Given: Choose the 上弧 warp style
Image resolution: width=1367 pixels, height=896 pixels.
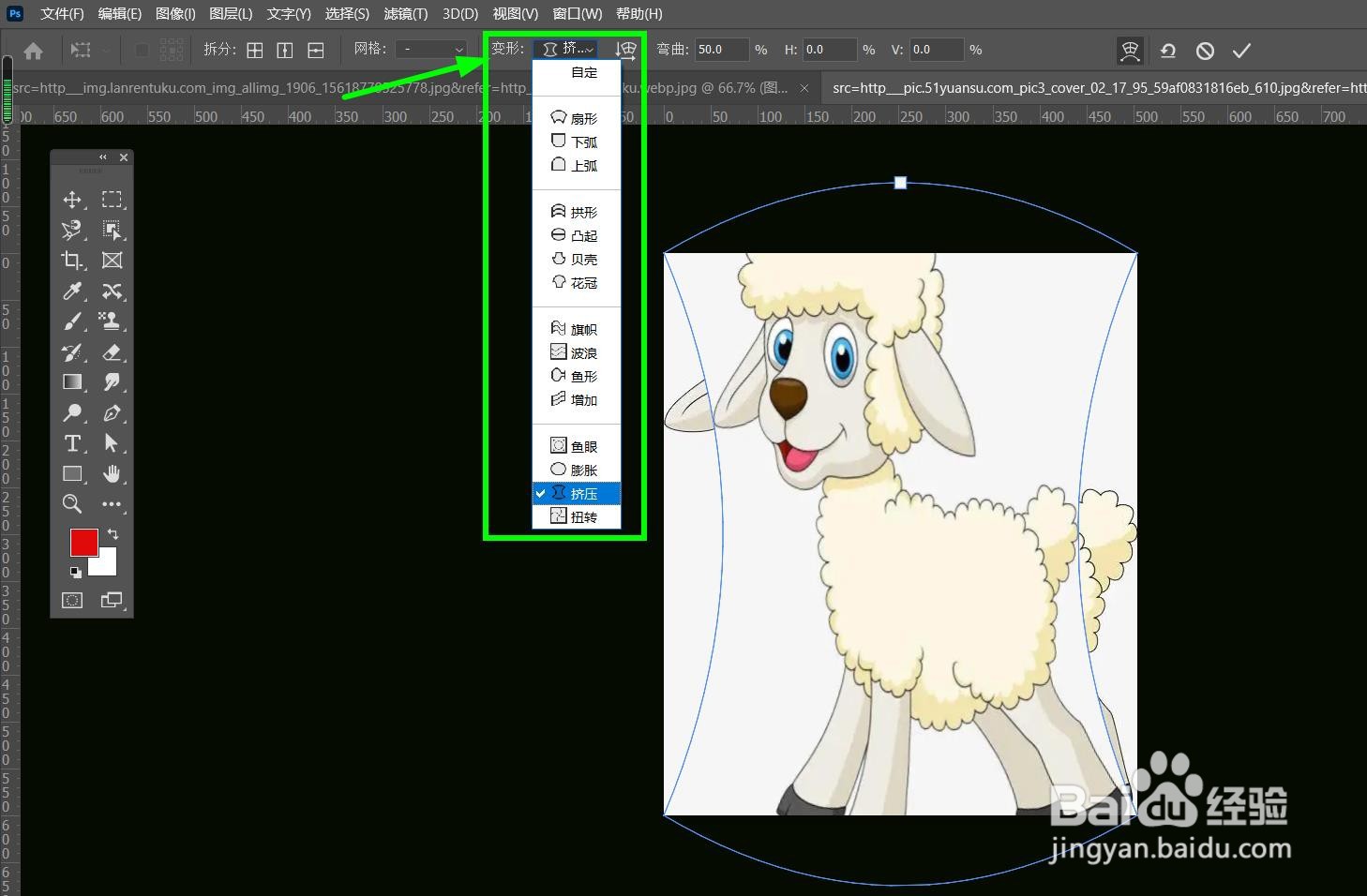Looking at the screenshot, I should [577, 165].
